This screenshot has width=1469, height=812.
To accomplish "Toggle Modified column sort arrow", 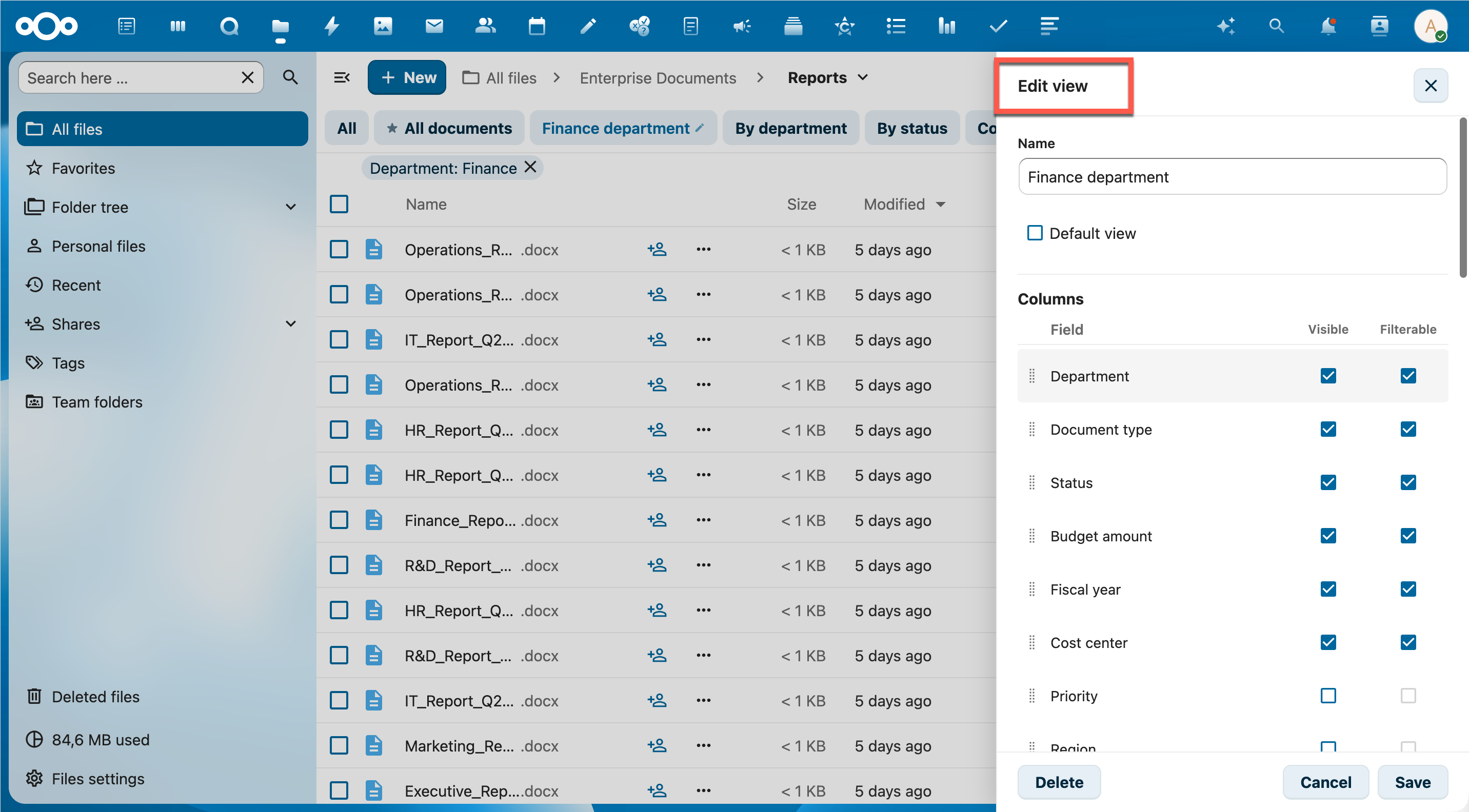I will [941, 204].
